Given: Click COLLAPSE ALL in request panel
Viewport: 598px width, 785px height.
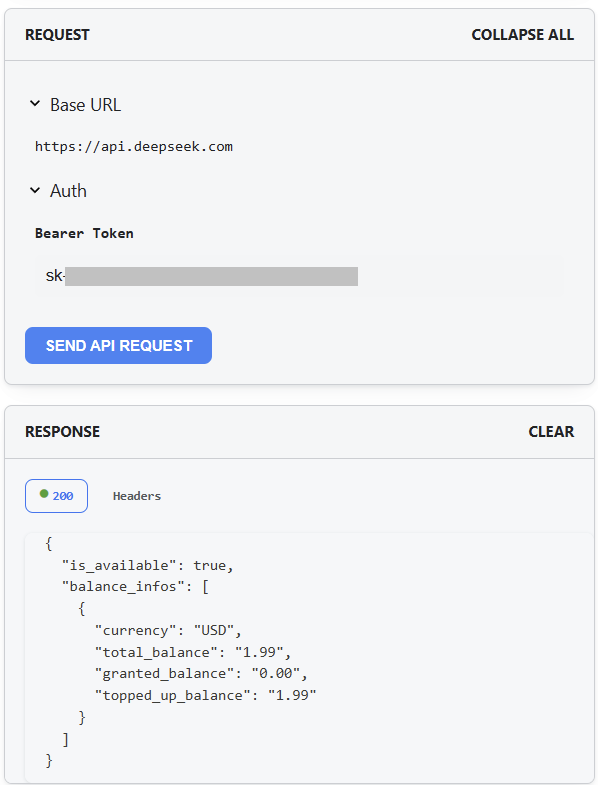Looking at the screenshot, I should 522,35.
